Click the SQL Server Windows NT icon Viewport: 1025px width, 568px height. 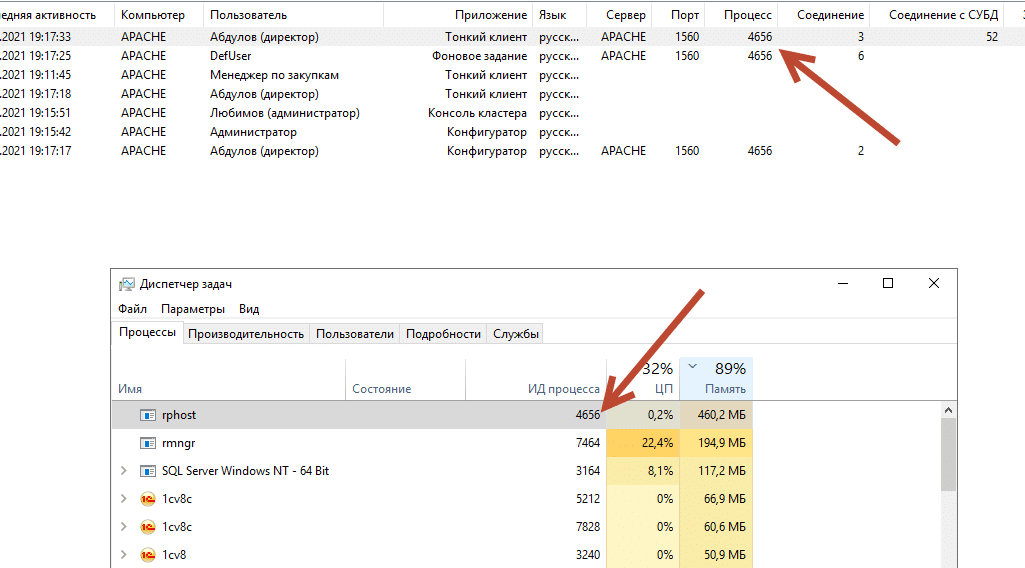click(x=148, y=471)
